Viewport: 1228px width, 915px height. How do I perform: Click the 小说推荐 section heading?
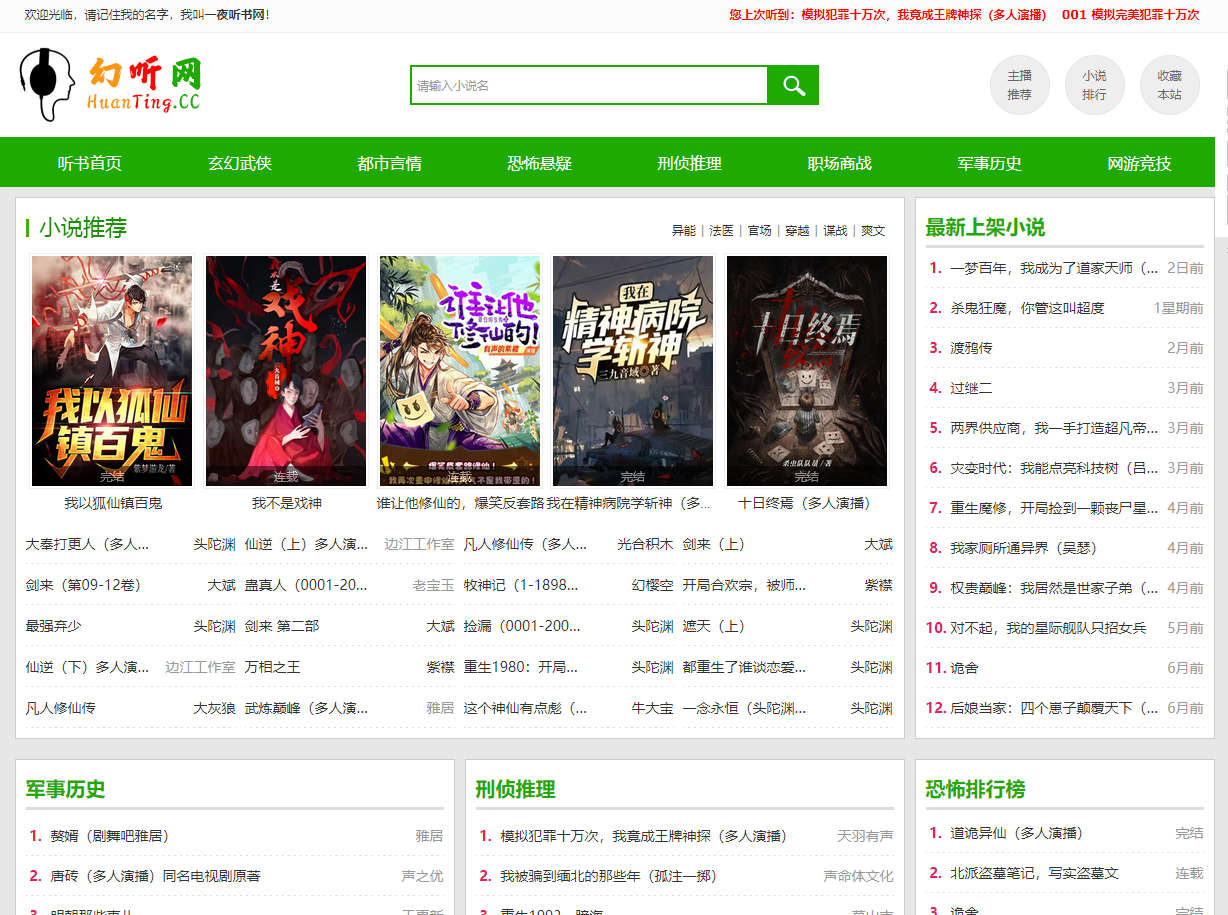click(83, 228)
